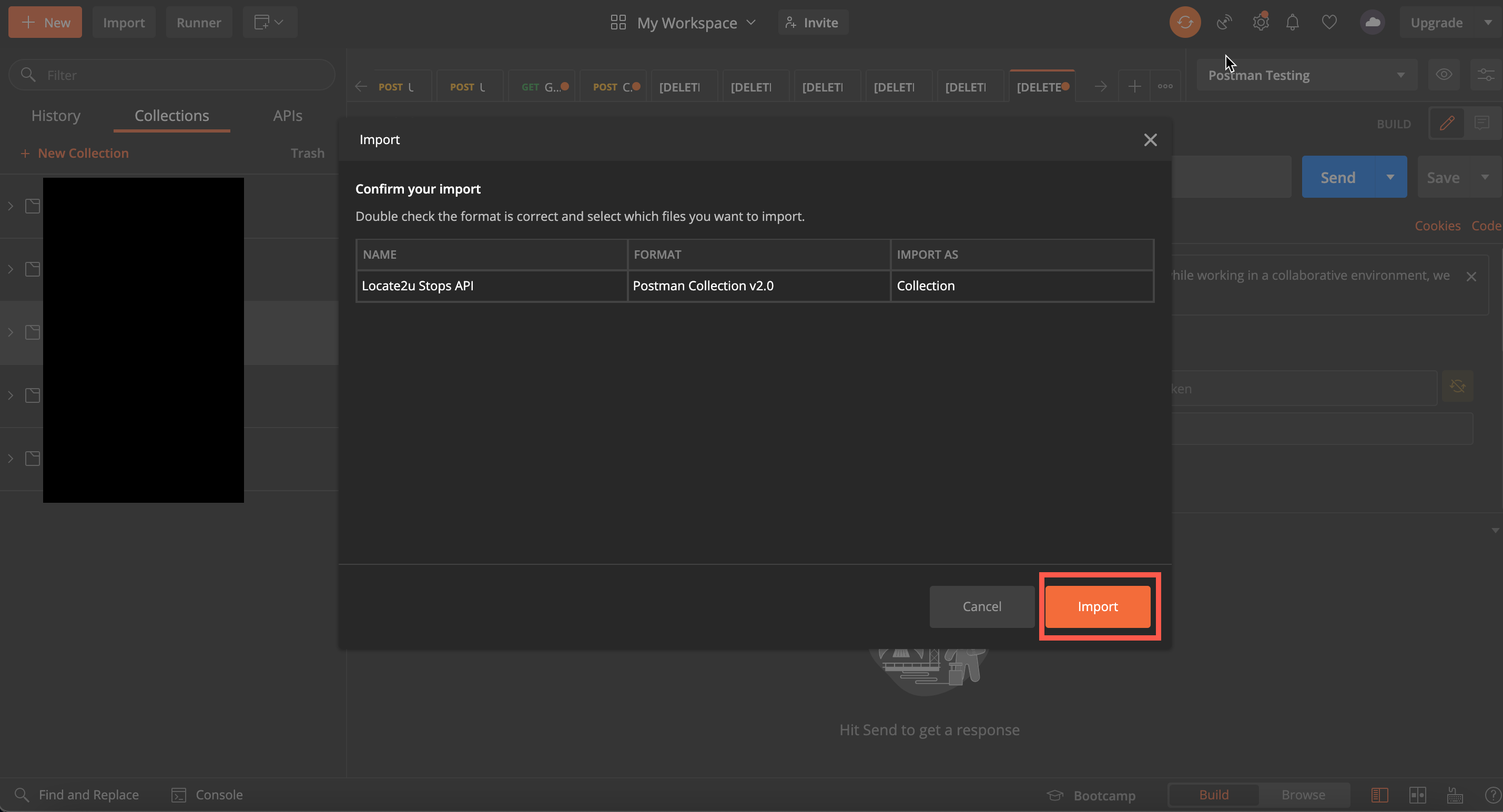Screen dimensions: 1503x812
Task: Confirm by clicking the orange Import button
Action: click(x=1098, y=606)
